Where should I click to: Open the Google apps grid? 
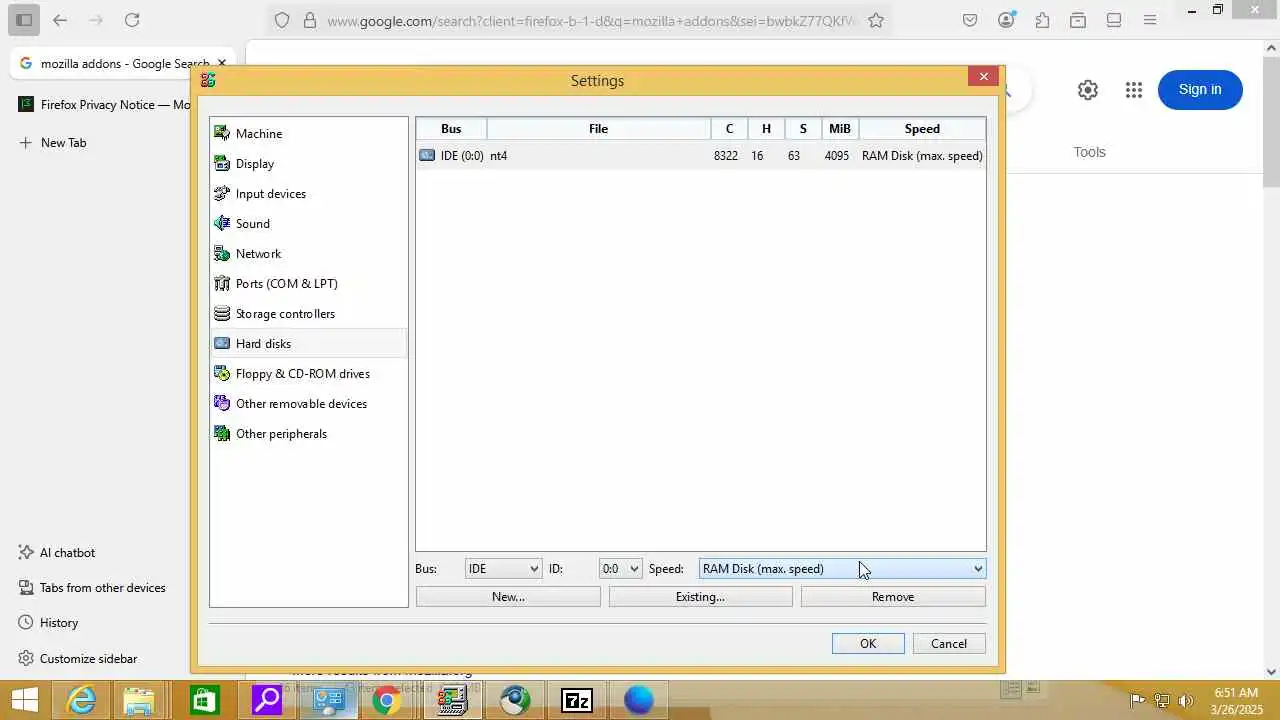pos(1133,90)
